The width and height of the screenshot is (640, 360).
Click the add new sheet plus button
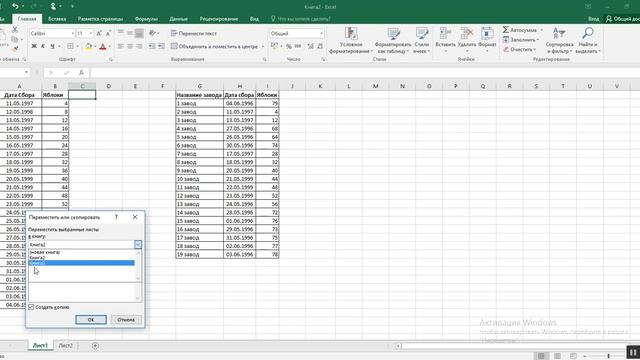click(95, 346)
